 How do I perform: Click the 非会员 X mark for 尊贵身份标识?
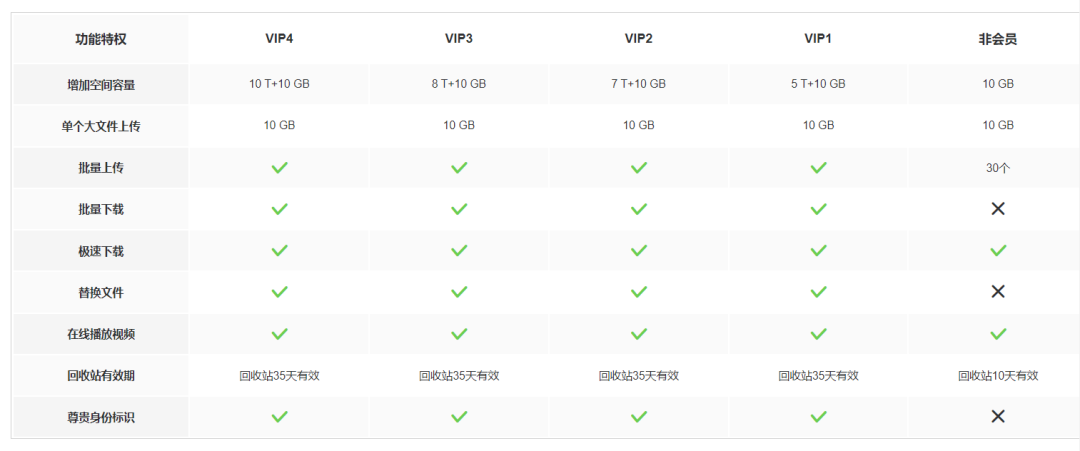click(x=998, y=417)
